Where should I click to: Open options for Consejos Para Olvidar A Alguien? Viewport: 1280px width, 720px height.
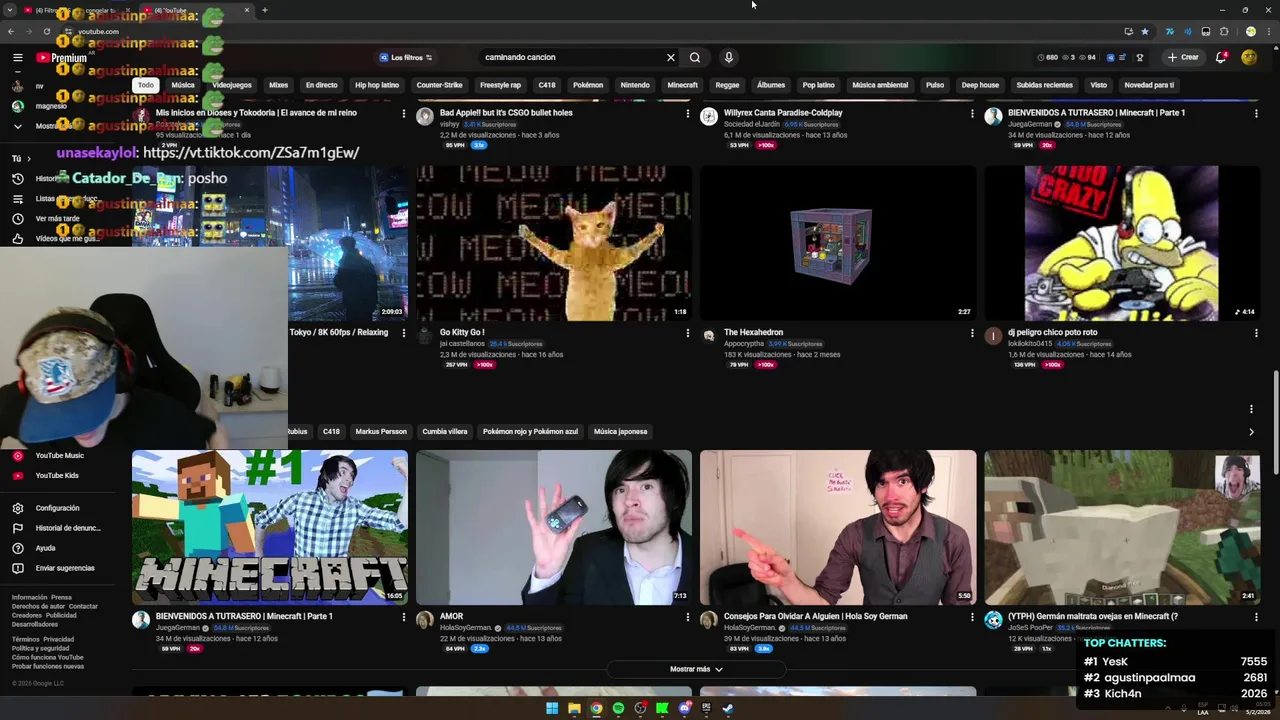pos(971,617)
